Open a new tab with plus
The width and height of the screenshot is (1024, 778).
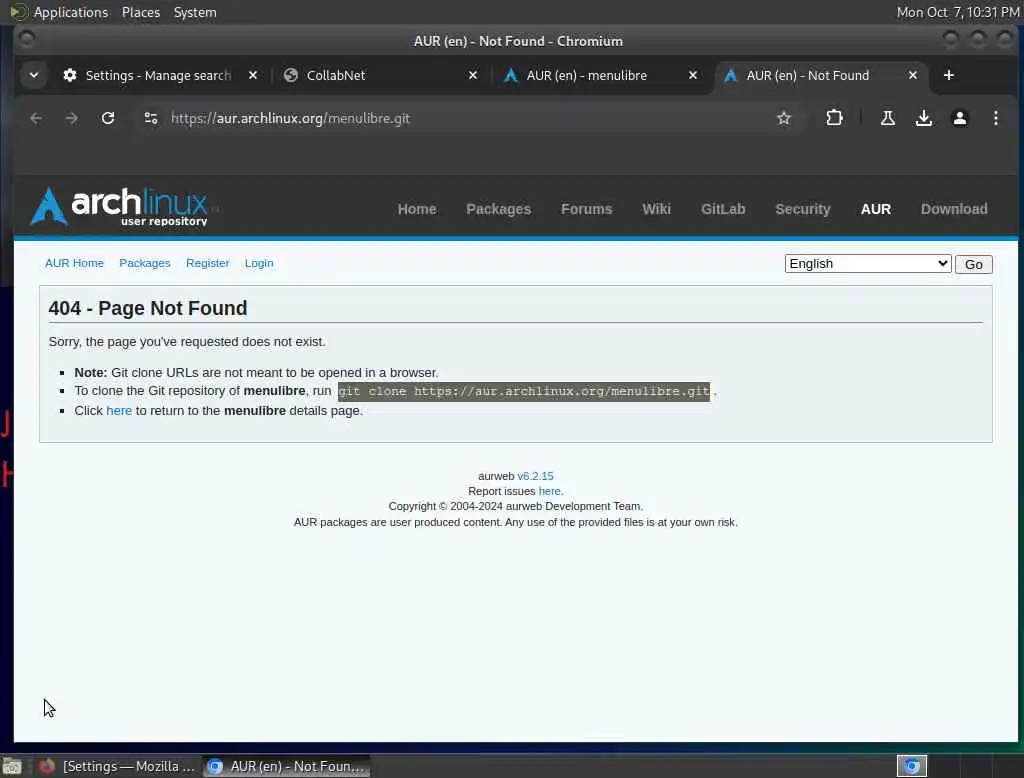tap(949, 75)
